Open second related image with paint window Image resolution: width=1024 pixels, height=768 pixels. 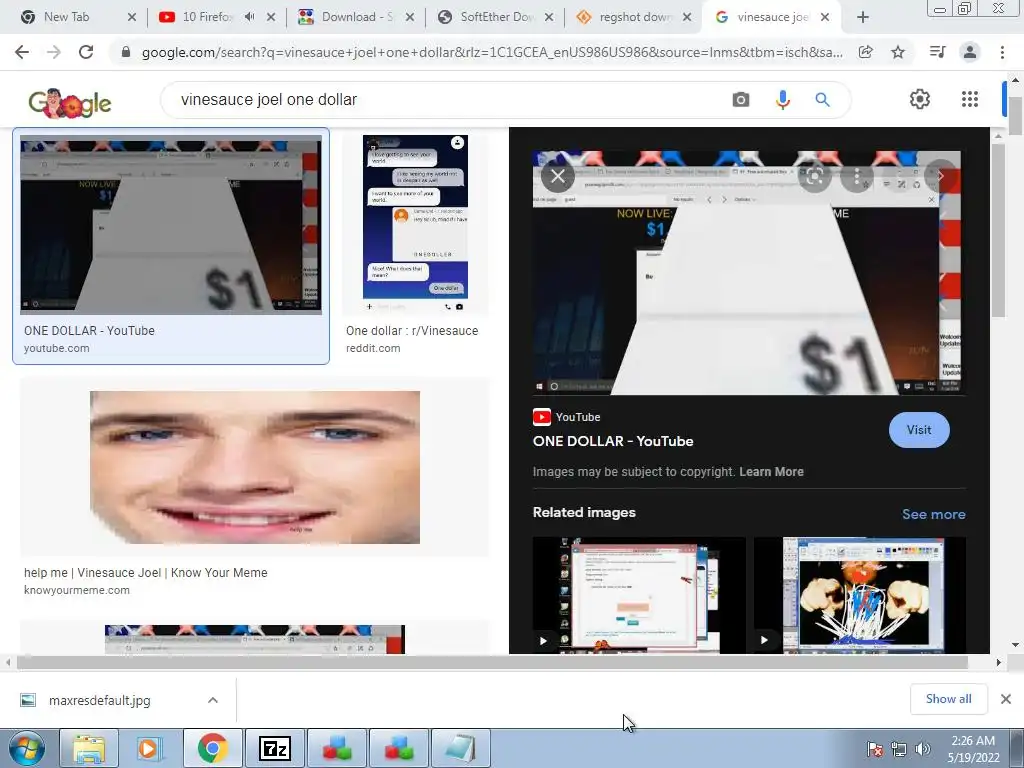[859, 595]
